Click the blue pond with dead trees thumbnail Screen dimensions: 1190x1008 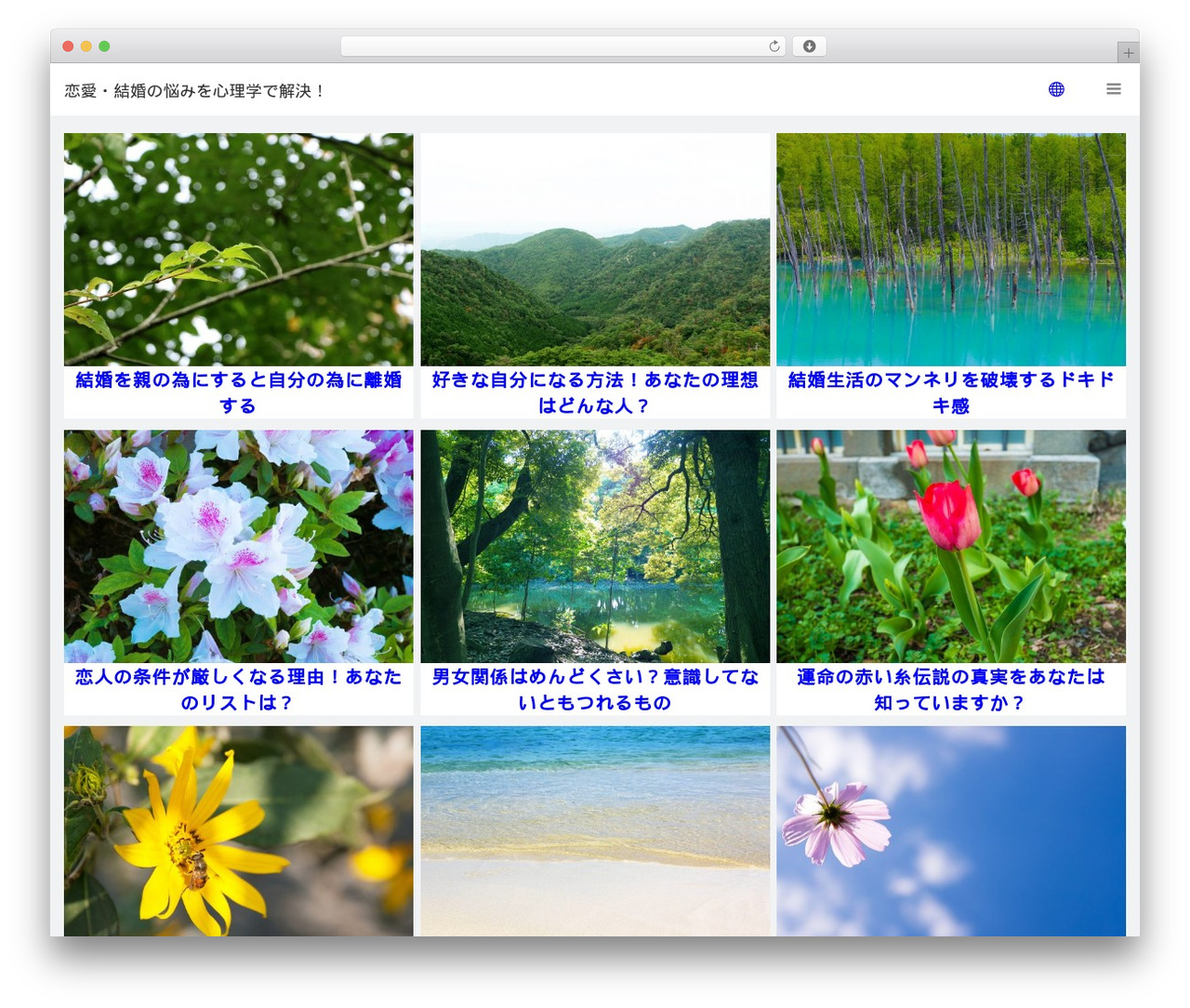point(951,249)
